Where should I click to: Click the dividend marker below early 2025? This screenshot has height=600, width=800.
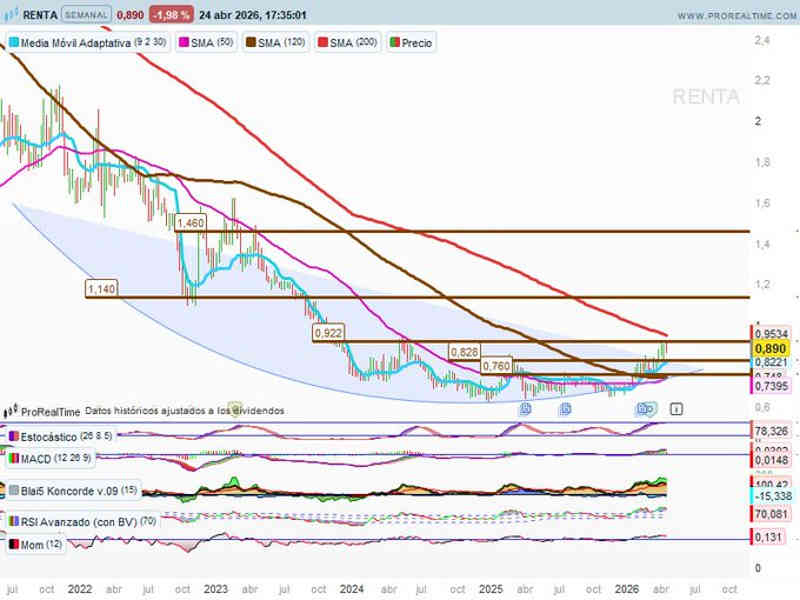click(525, 408)
